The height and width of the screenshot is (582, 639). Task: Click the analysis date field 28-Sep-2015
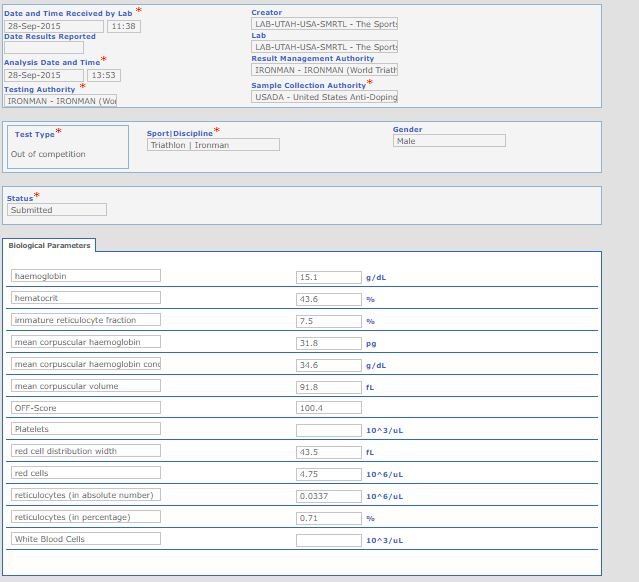[x=44, y=75]
